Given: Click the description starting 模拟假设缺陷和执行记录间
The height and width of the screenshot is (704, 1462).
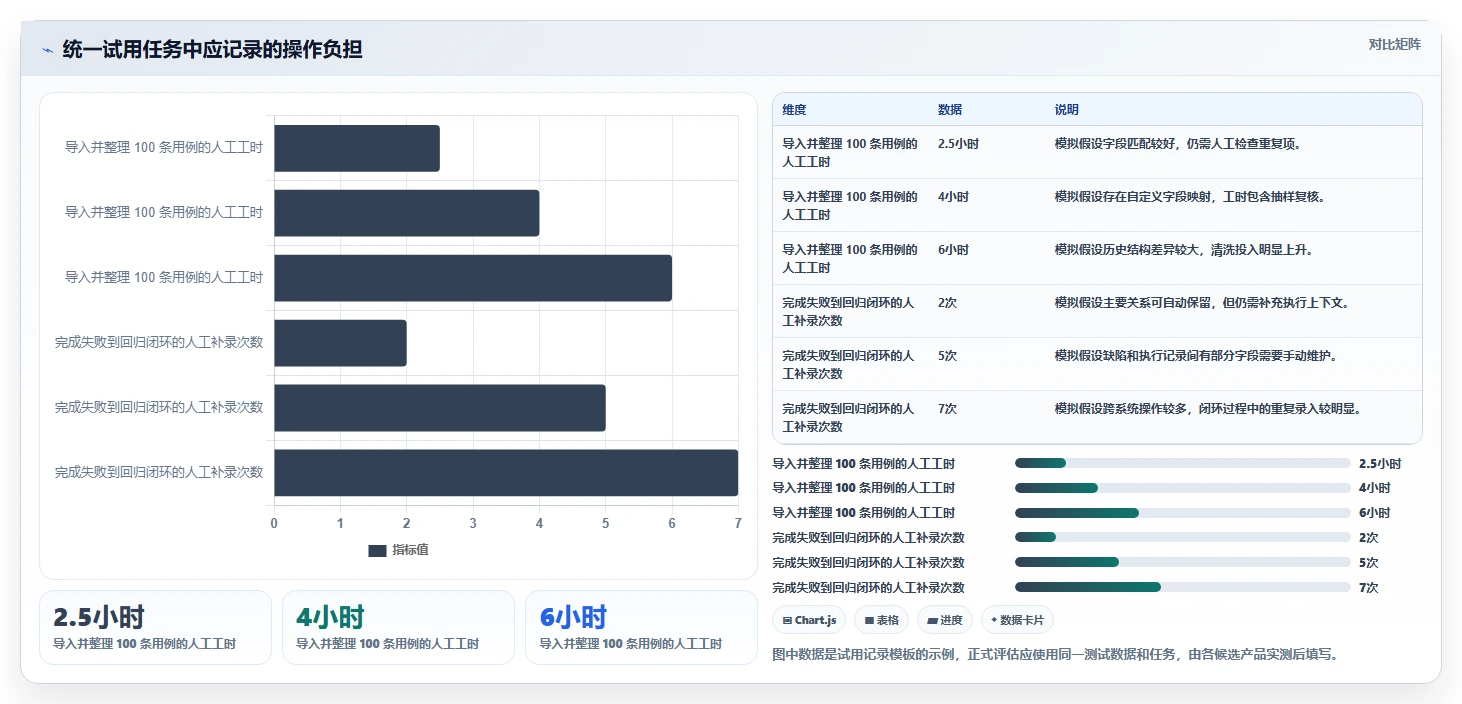Looking at the screenshot, I should [x=1196, y=356].
